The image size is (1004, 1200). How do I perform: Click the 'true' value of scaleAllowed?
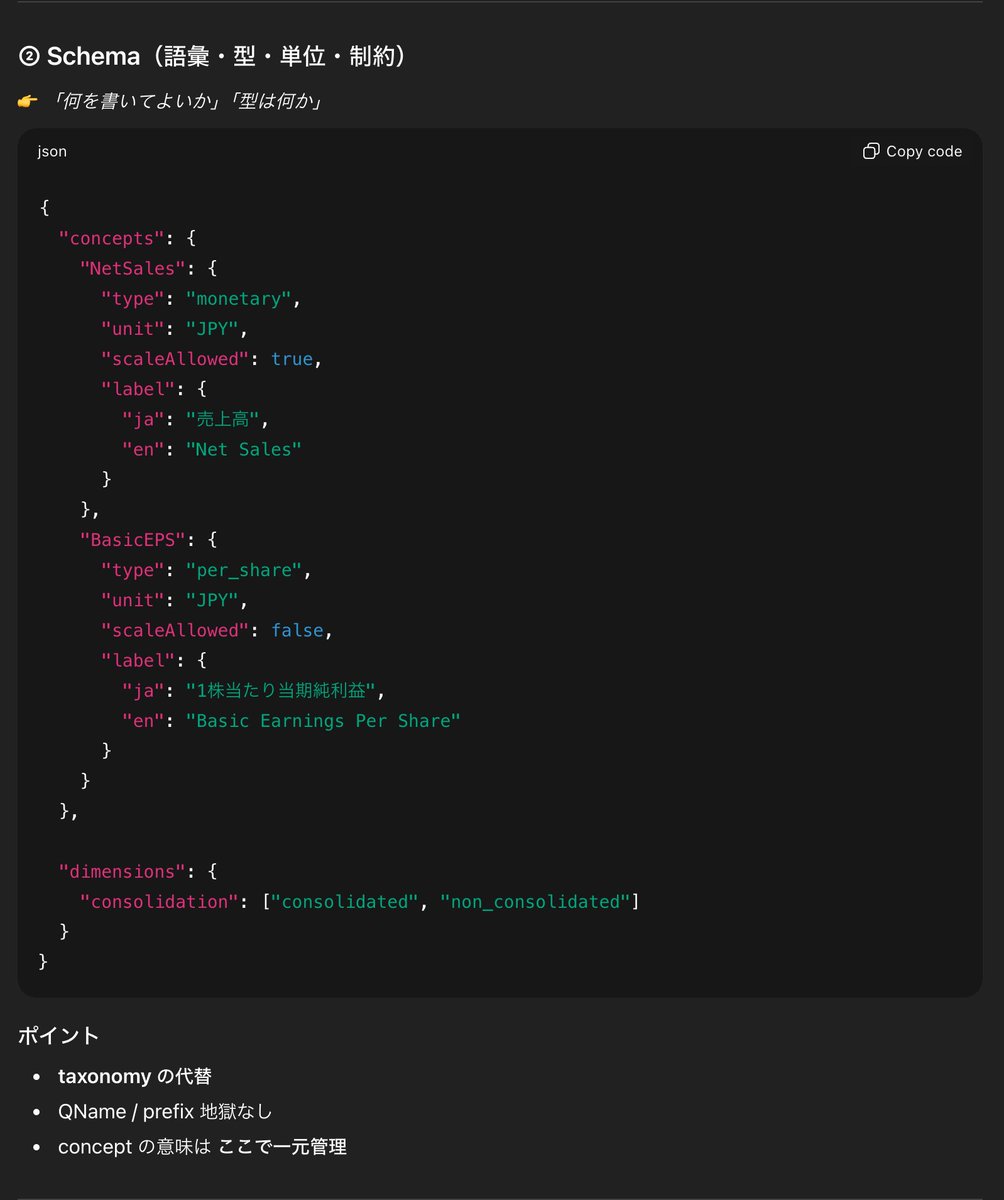coord(292,358)
